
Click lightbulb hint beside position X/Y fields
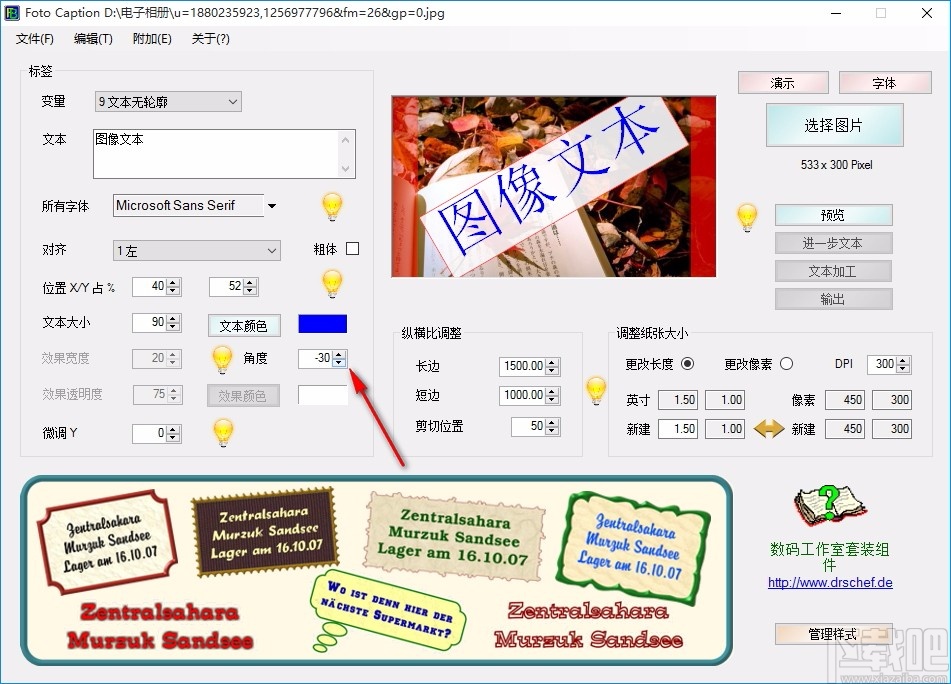click(332, 284)
